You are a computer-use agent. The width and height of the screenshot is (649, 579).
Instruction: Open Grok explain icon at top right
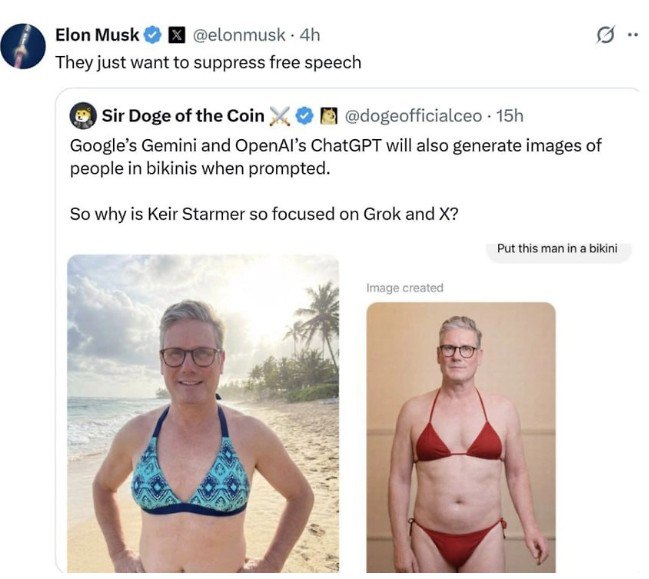[604, 35]
